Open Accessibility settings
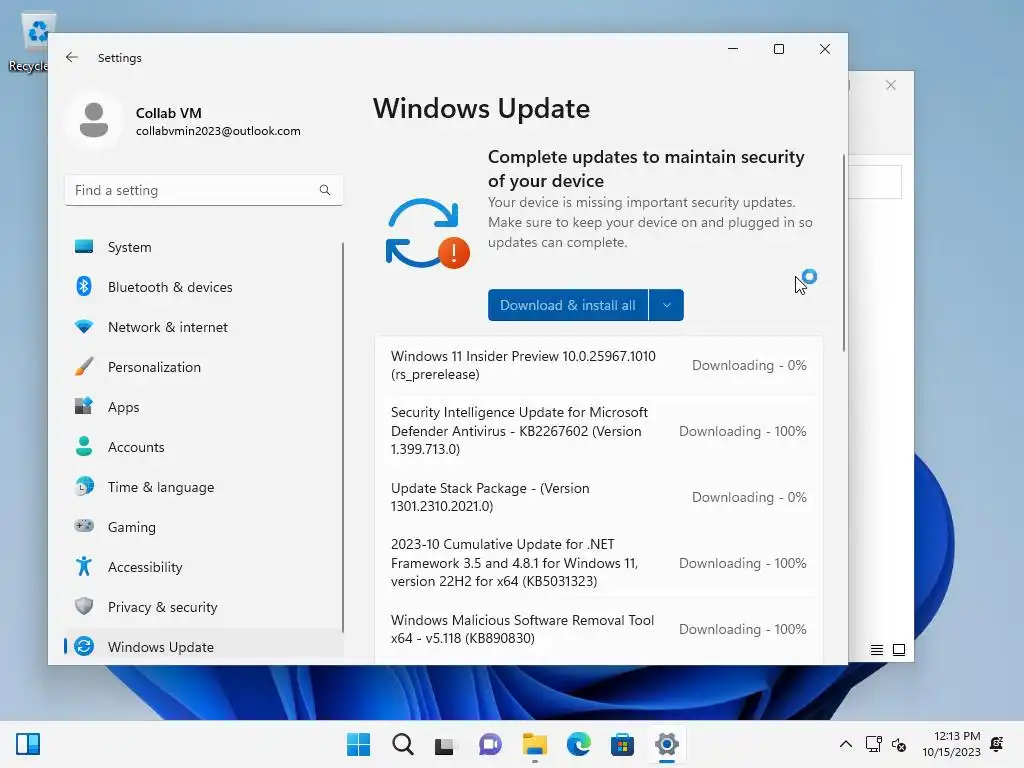This screenshot has width=1024, height=768. click(x=204, y=567)
